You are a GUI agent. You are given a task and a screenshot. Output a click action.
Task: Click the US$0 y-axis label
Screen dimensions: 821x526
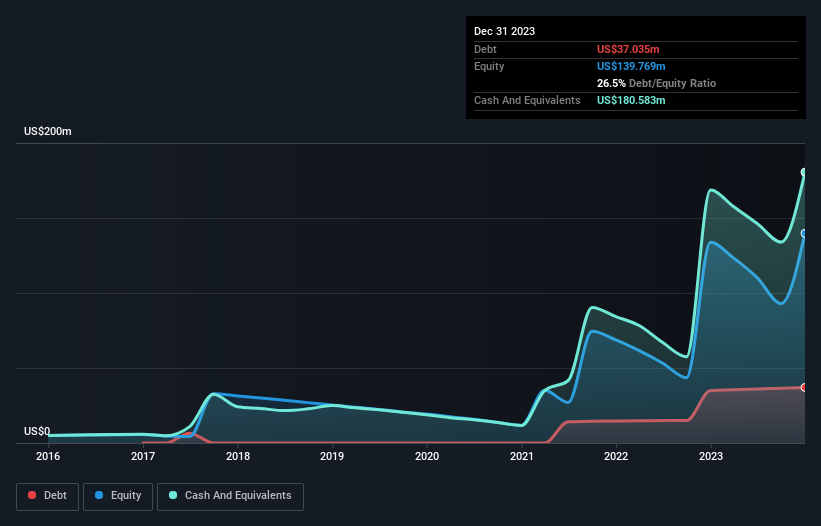pyautogui.click(x=37, y=431)
